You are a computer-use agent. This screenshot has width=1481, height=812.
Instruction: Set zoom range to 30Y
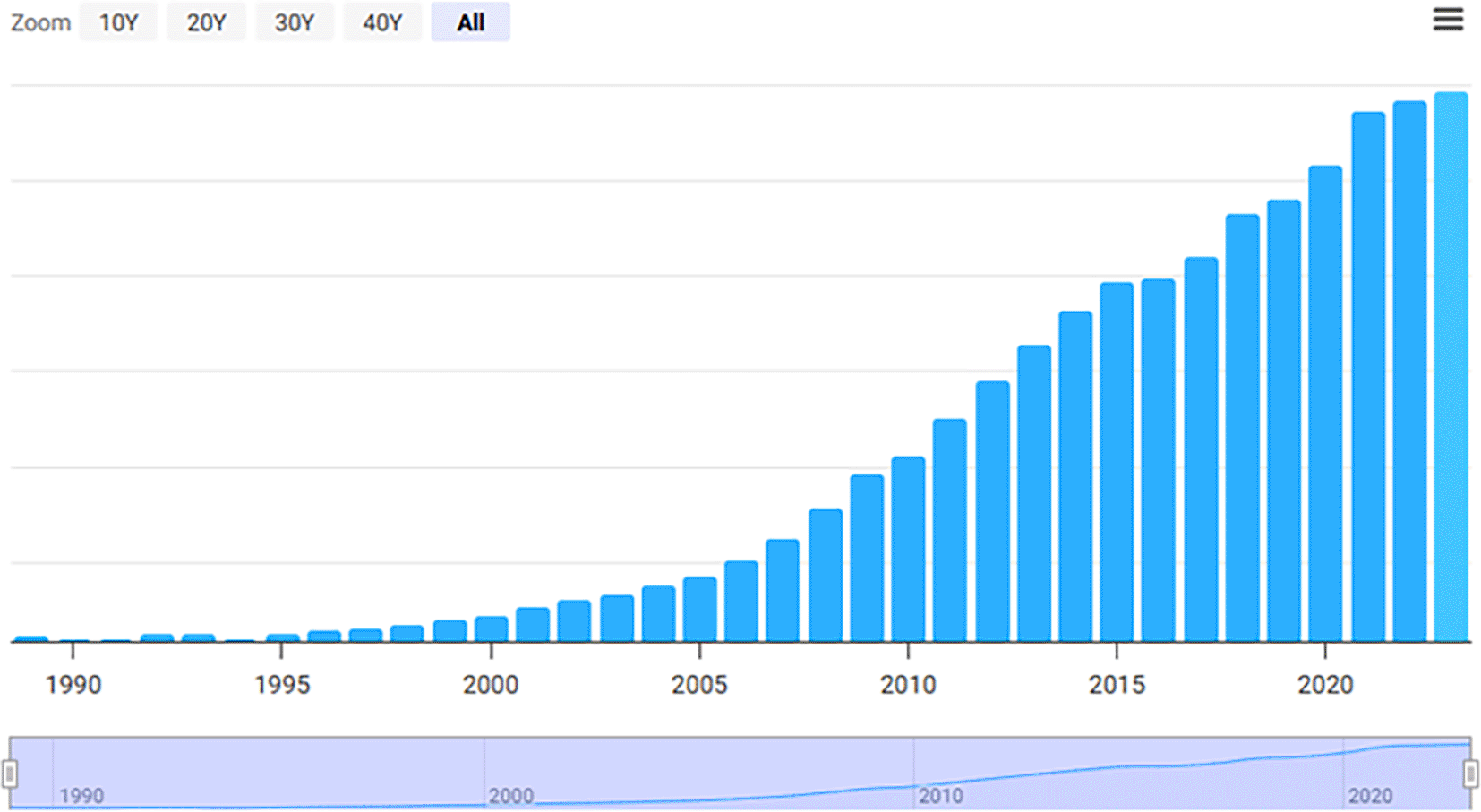point(294,22)
